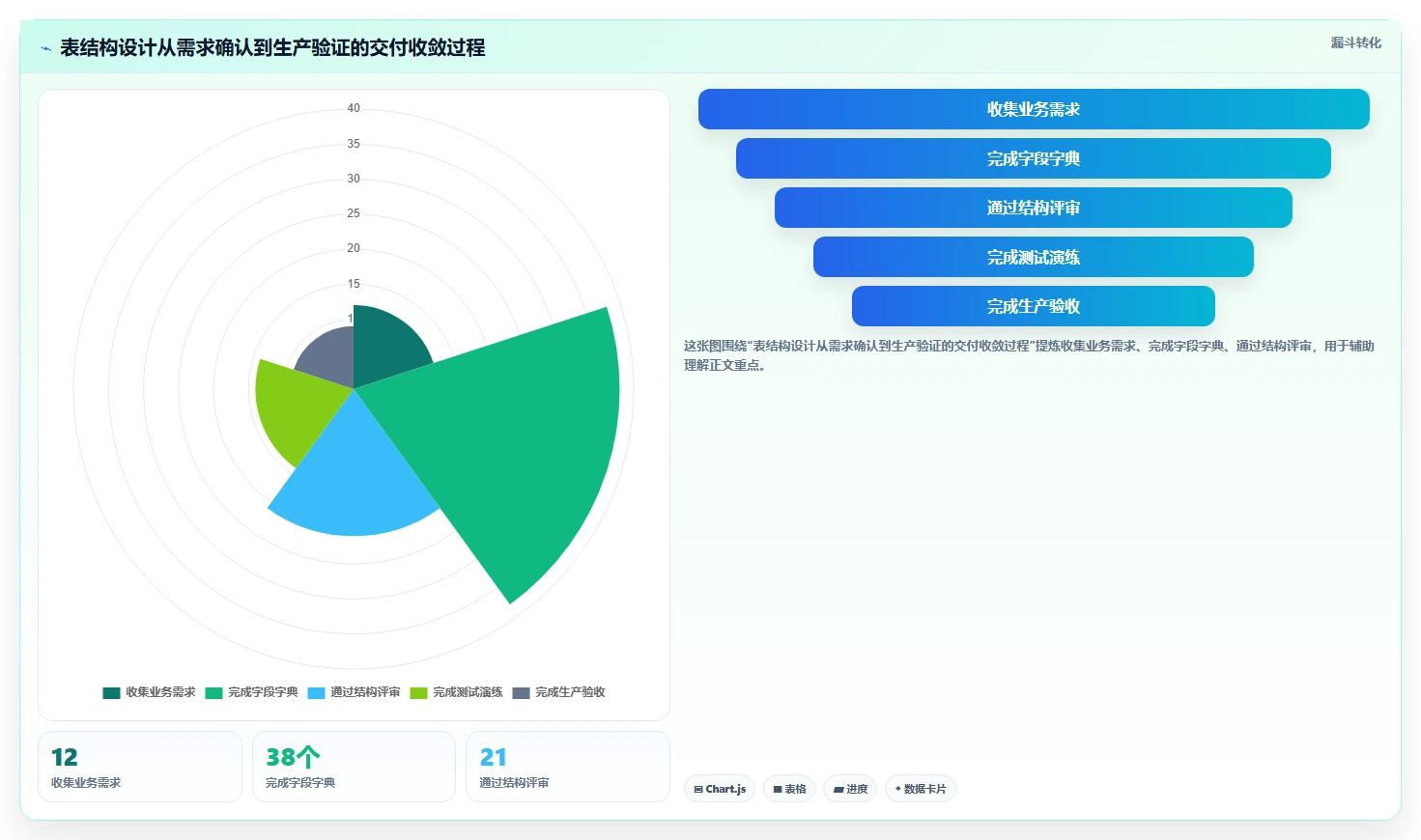Image resolution: width=1421 pixels, height=840 pixels.
Task: Open the 12 收集业务需求 data card
Action: coord(140,767)
